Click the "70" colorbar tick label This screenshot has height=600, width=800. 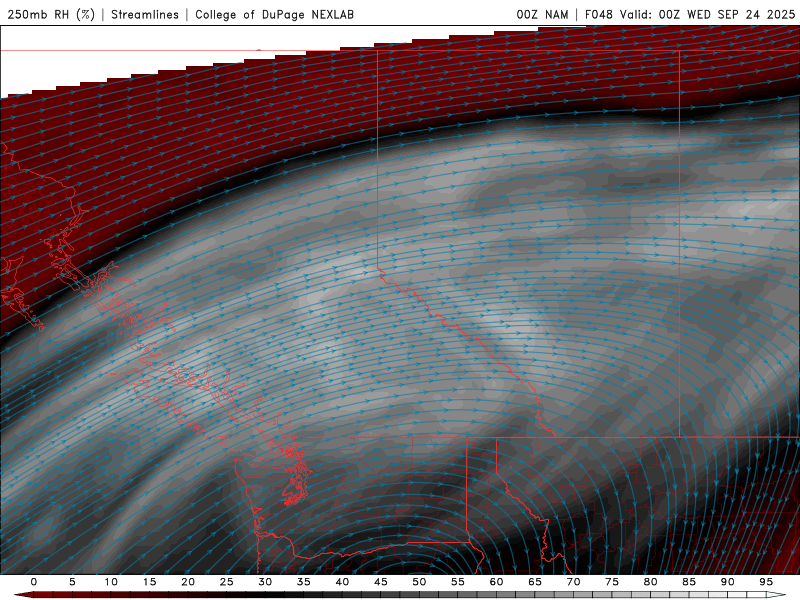point(573,582)
